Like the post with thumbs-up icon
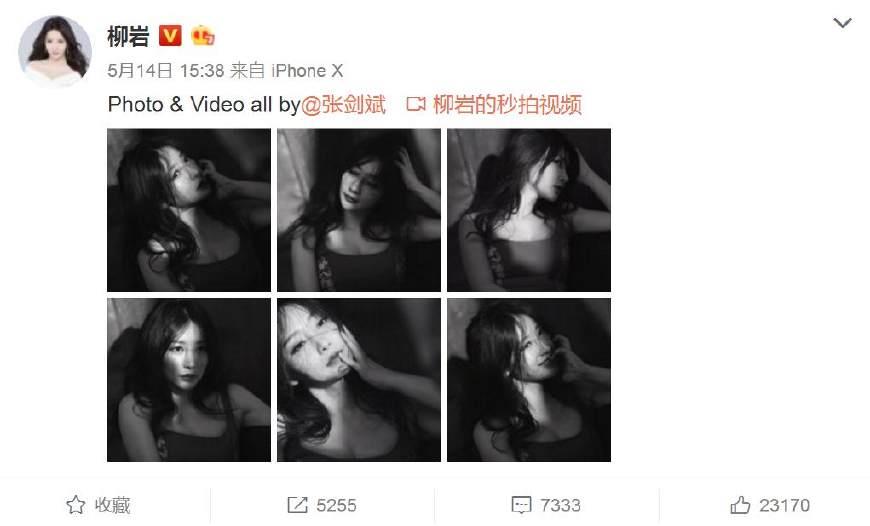The height and width of the screenshot is (526, 870). [740, 505]
